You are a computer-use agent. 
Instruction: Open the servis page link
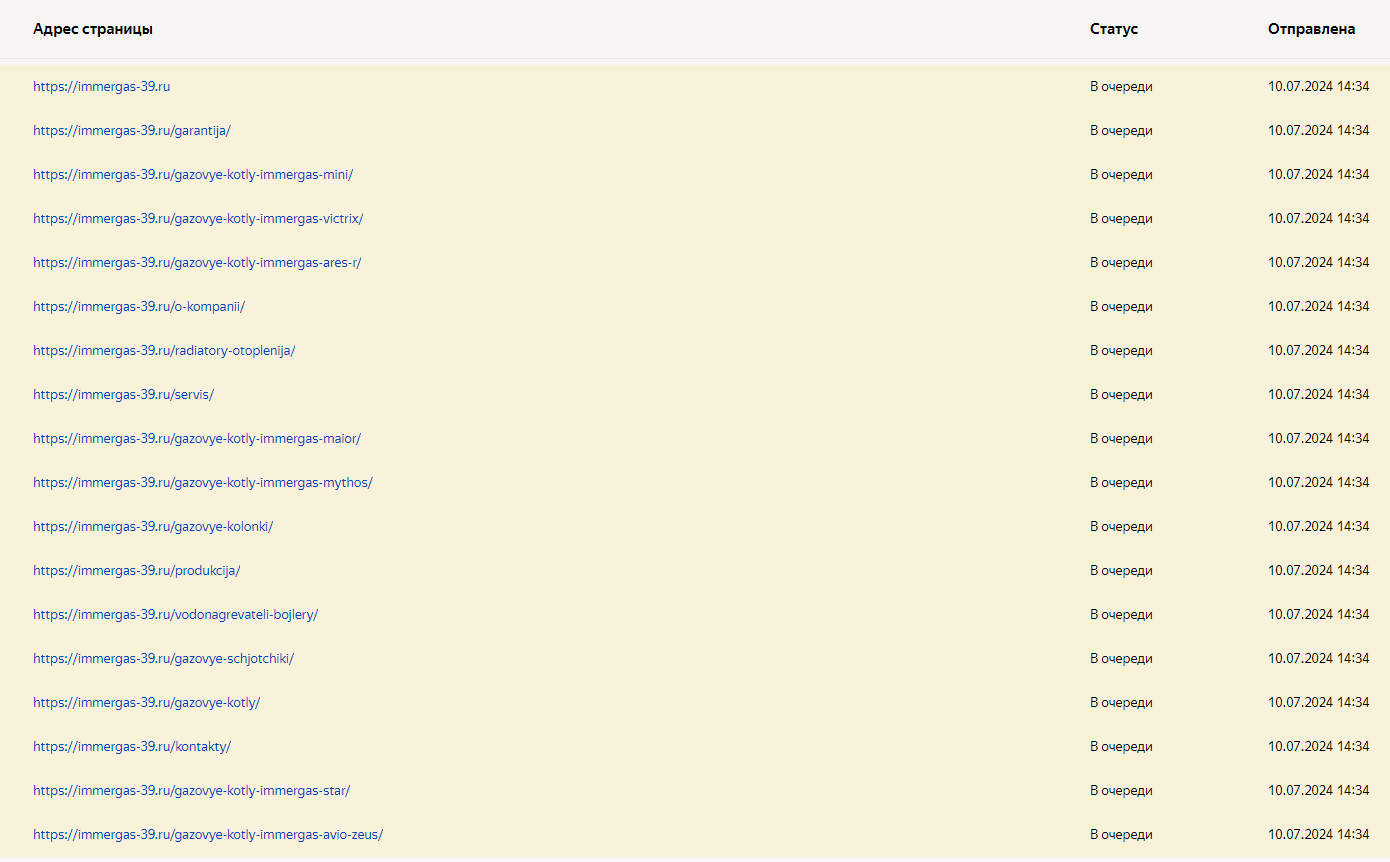[123, 394]
